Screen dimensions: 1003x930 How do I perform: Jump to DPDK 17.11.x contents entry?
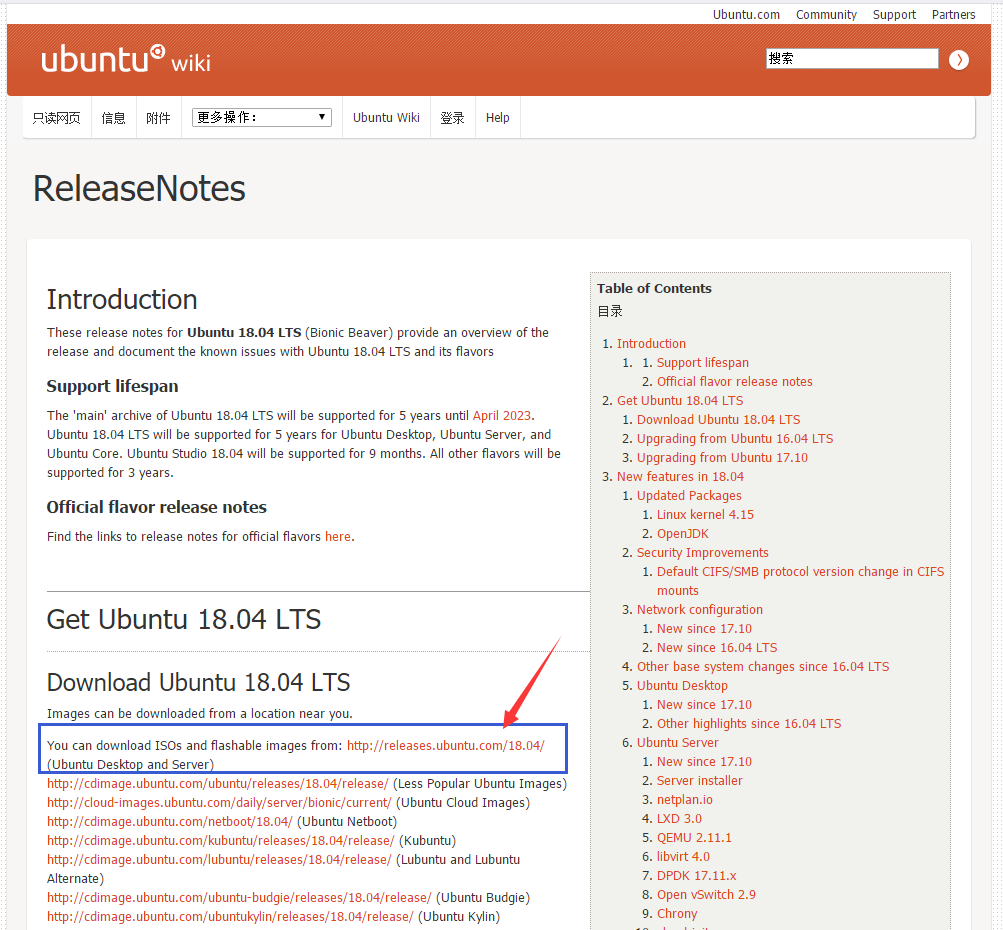697,876
